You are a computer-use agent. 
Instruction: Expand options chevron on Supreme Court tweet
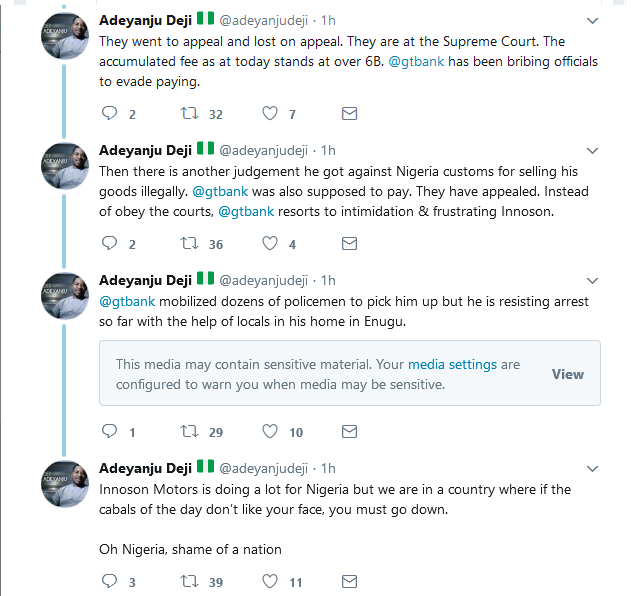592,20
